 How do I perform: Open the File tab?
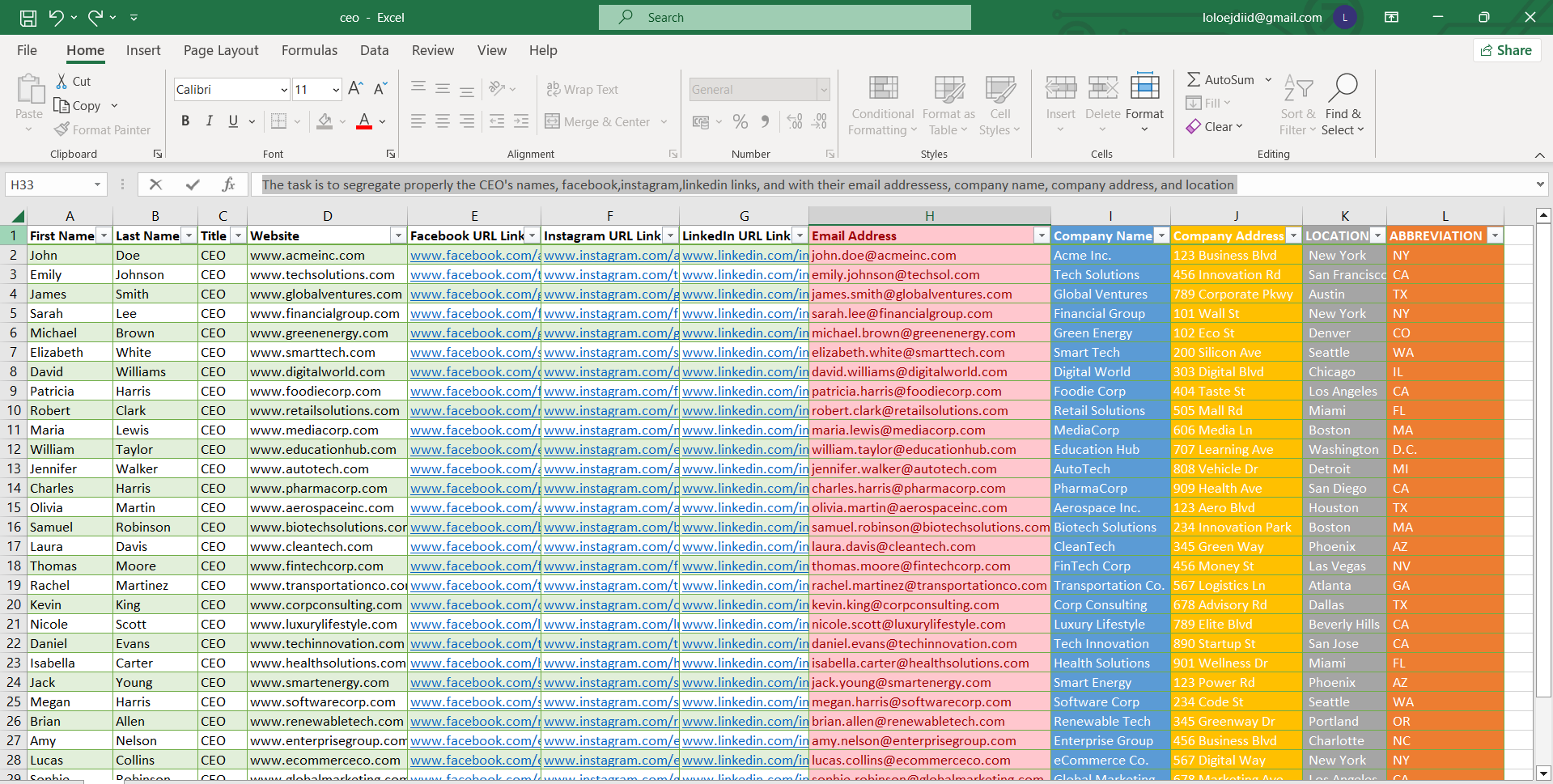(x=27, y=50)
